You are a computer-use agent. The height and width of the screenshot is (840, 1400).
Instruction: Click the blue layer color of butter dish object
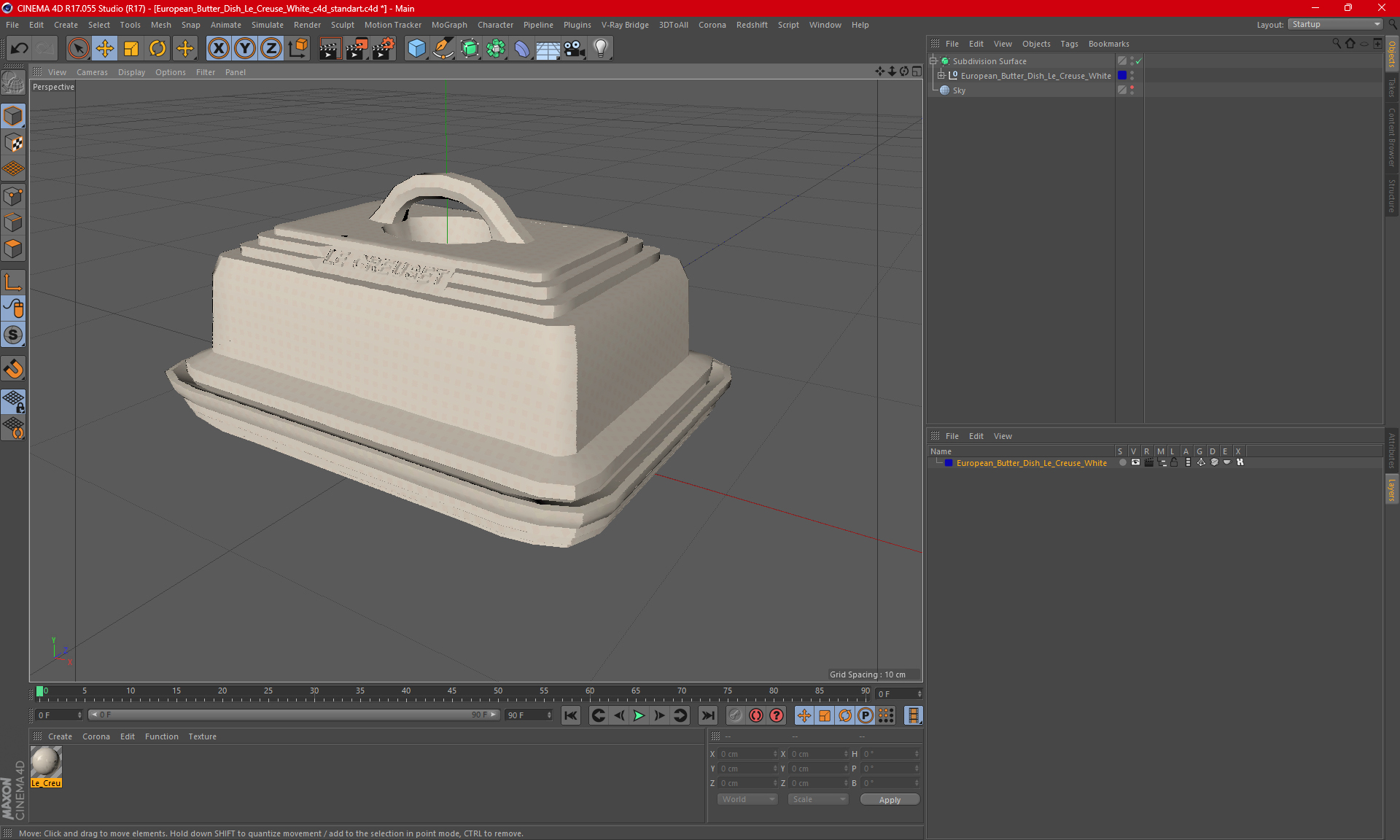(x=1122, y=75)
